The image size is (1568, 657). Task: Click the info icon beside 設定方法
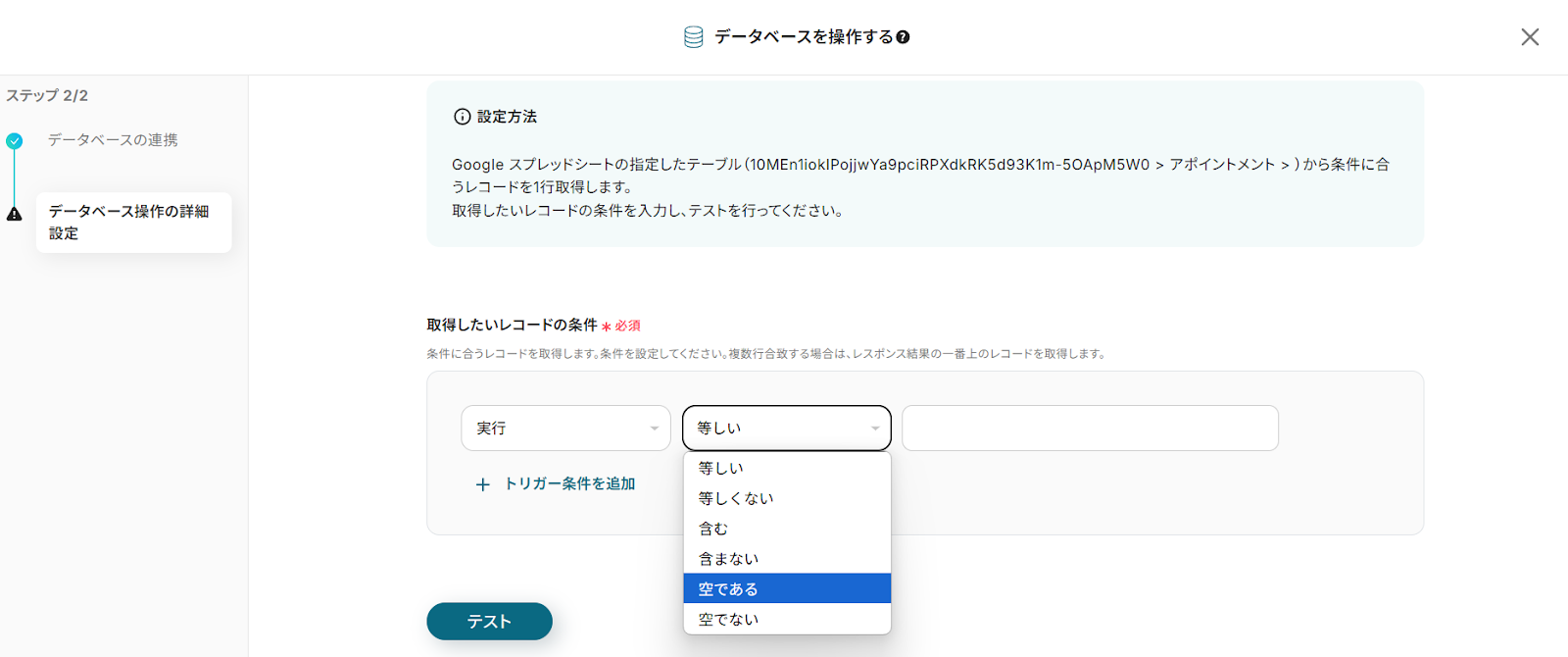click(x=462, y=117)
